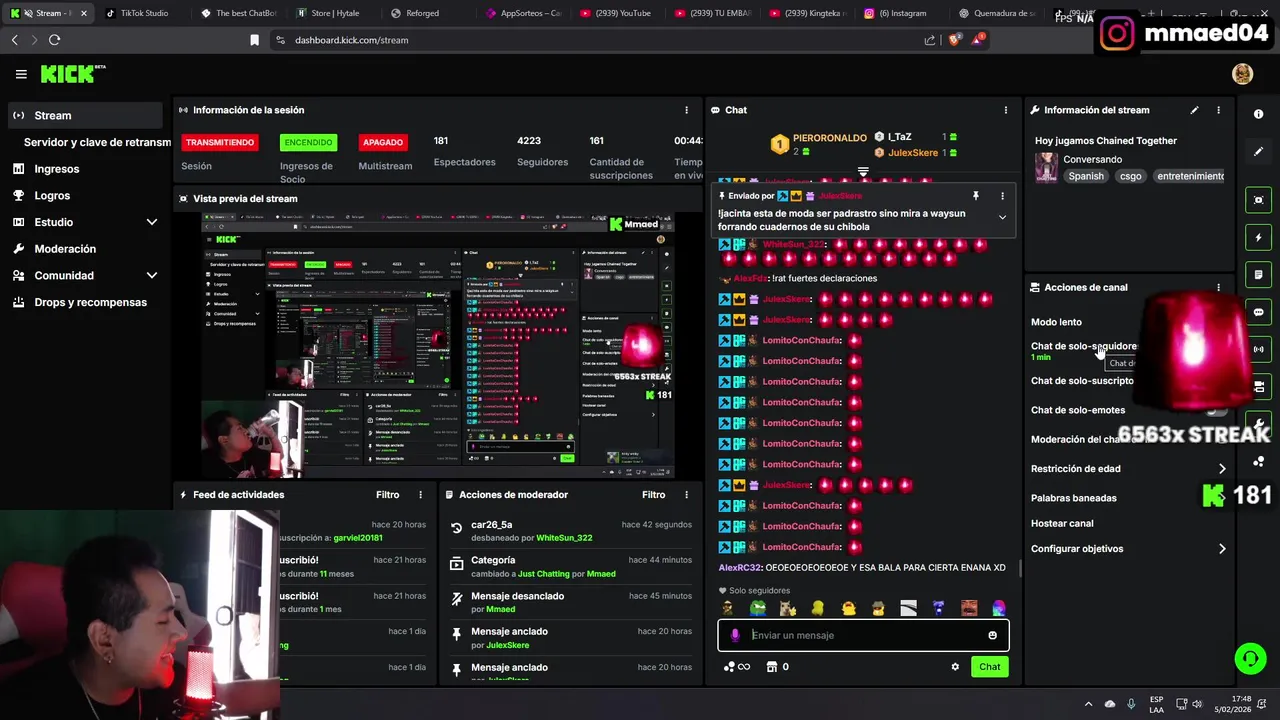Click the browser address bar URL
The width and height of the screenshot is (1280, 720).
(x=351, y=40)
